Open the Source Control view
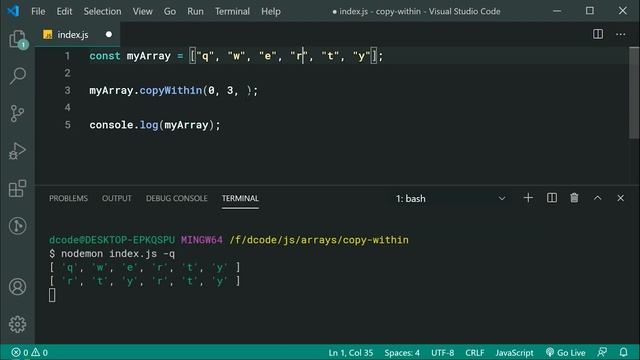This screenshot has height=360, width=640. pyautogui.click(x=18, y=113)
